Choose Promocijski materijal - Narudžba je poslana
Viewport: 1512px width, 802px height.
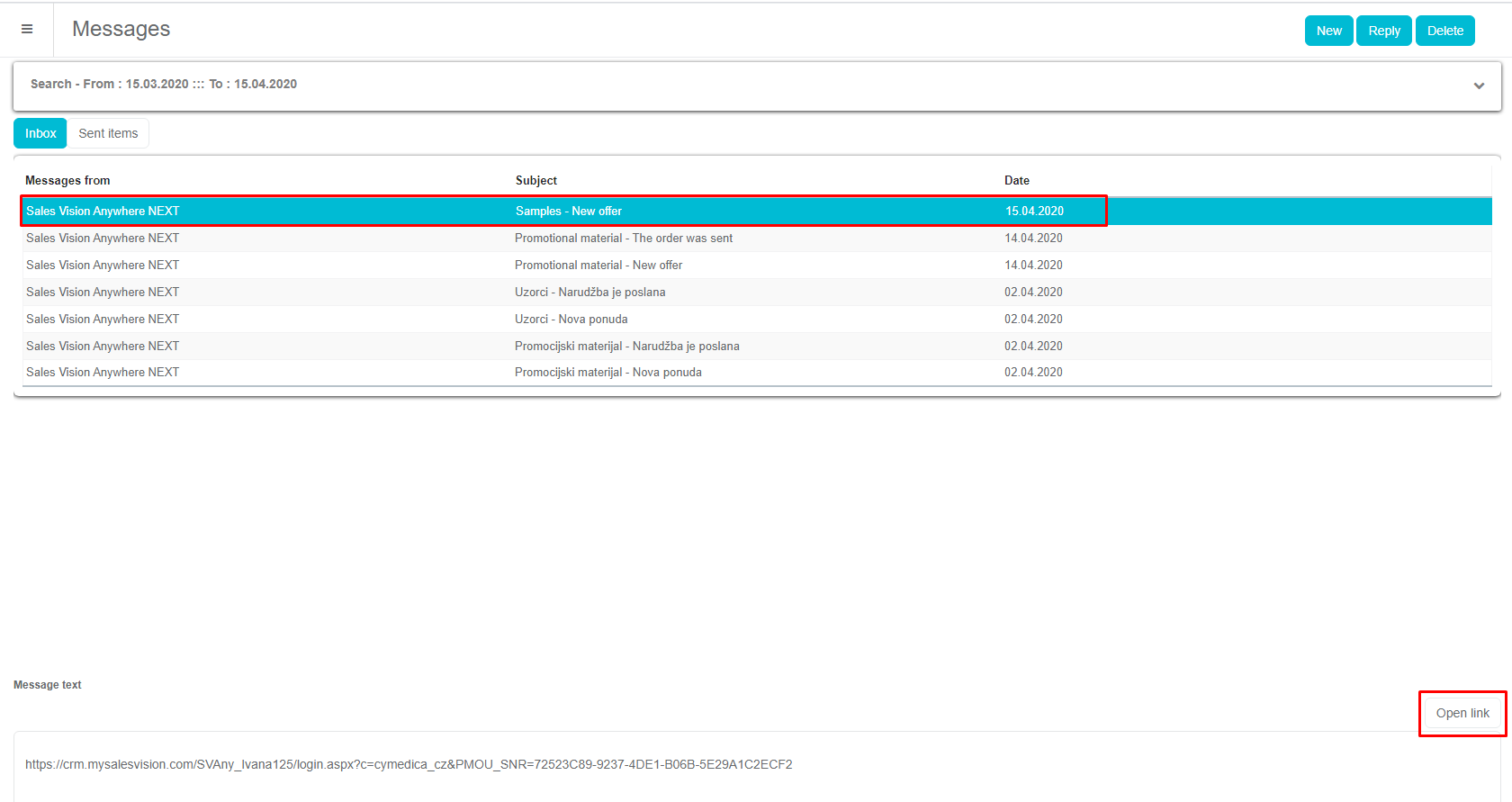[x=626, y=347]
